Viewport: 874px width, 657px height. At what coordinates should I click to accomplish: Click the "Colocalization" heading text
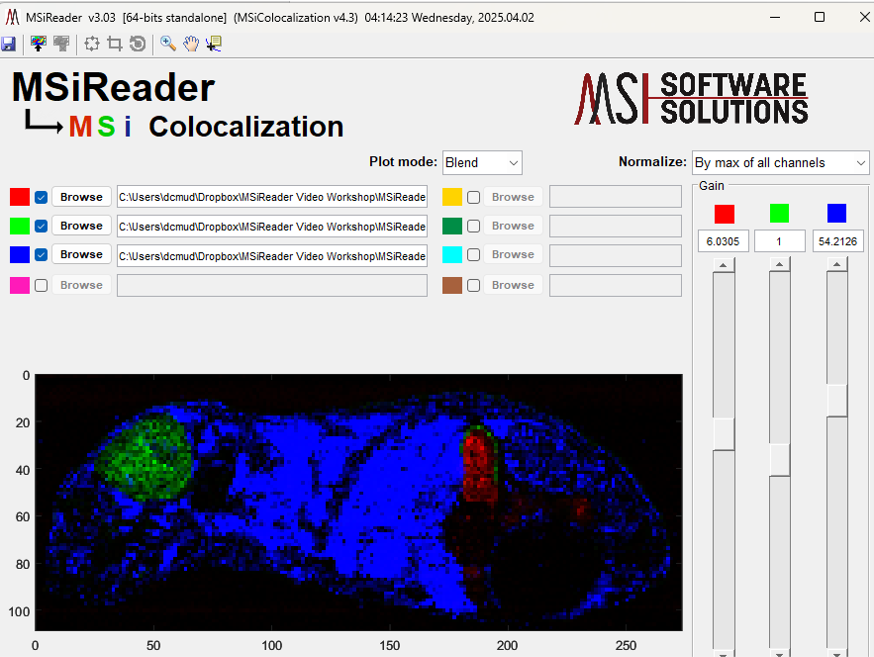coord(246,126)
